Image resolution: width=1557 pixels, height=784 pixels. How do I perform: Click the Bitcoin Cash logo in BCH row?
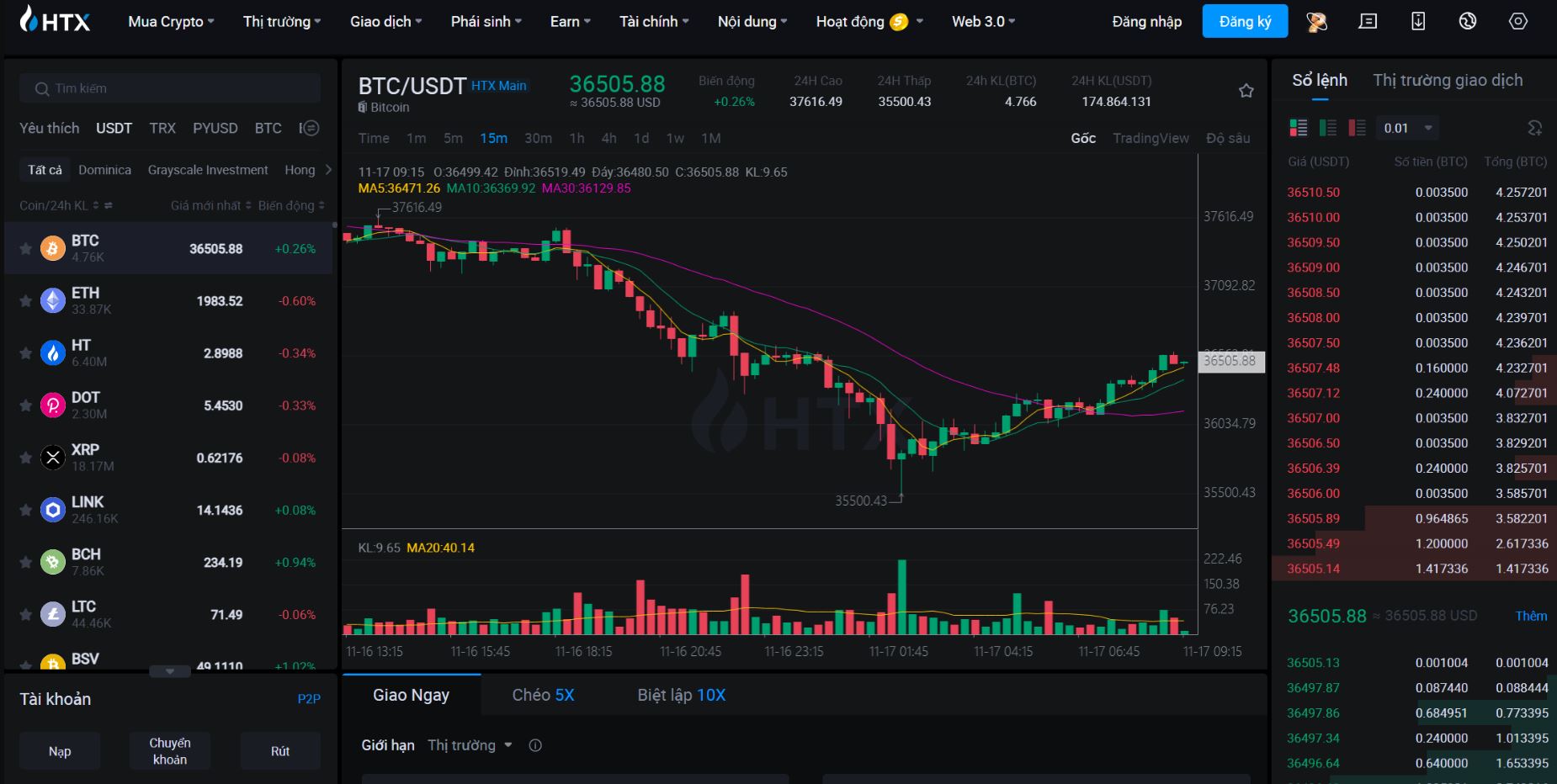(53, 562)
